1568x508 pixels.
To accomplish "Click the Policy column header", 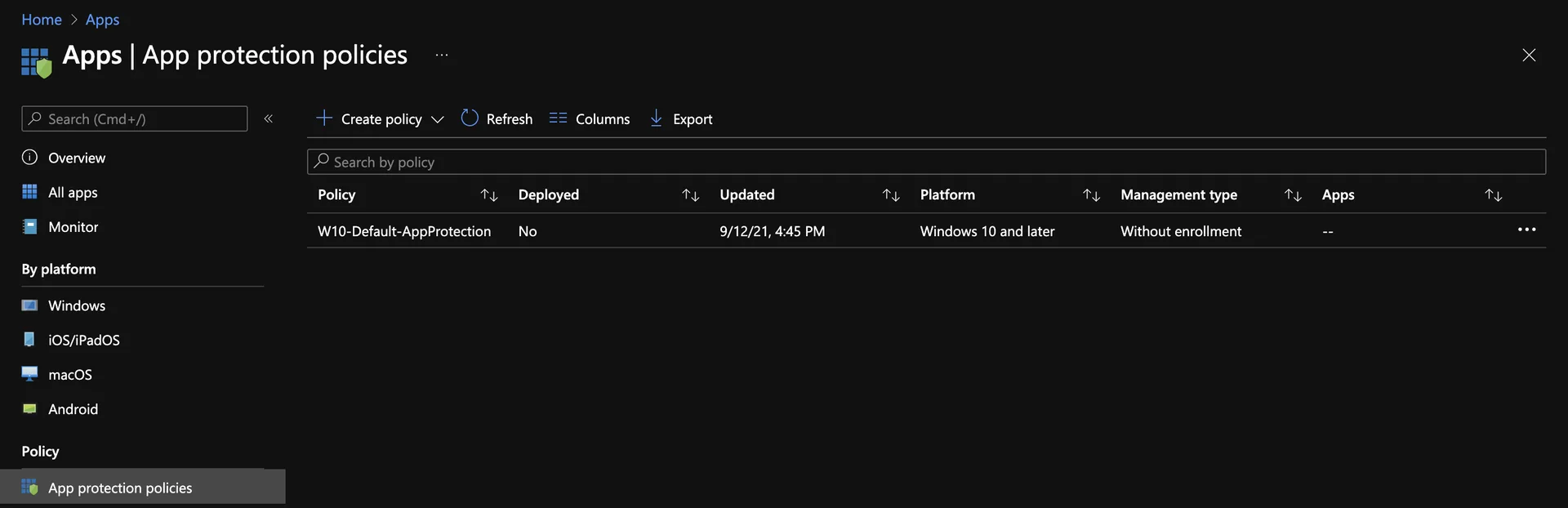I will 336,194.
